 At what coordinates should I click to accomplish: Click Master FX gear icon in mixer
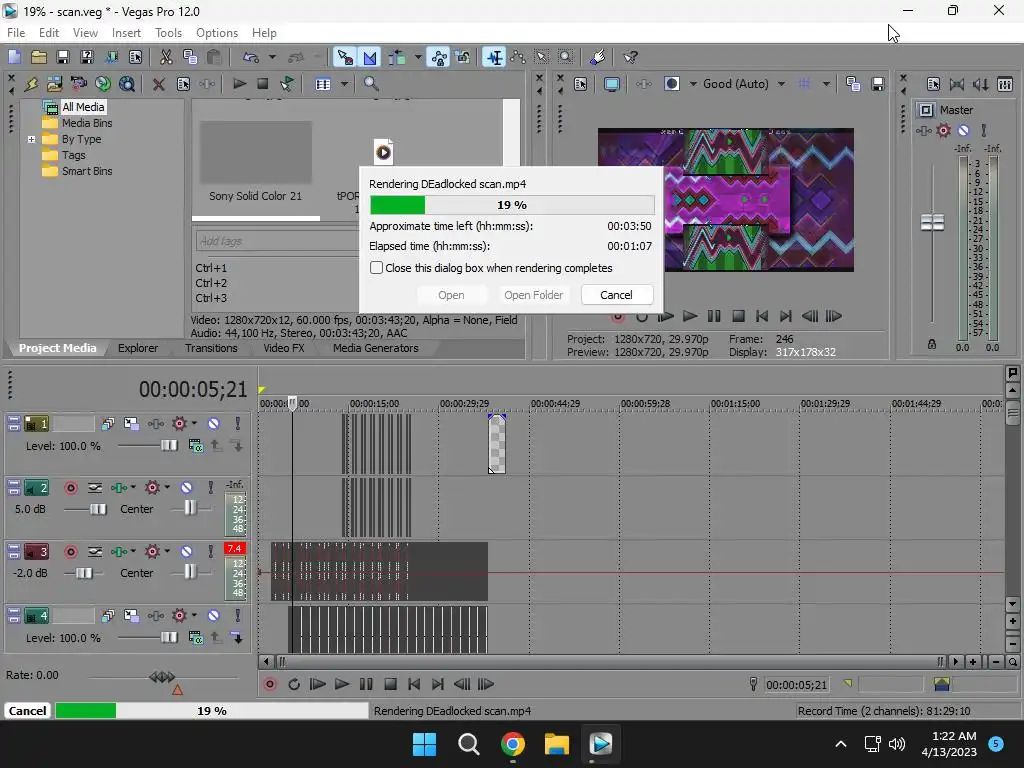click(x=944, y=131)
